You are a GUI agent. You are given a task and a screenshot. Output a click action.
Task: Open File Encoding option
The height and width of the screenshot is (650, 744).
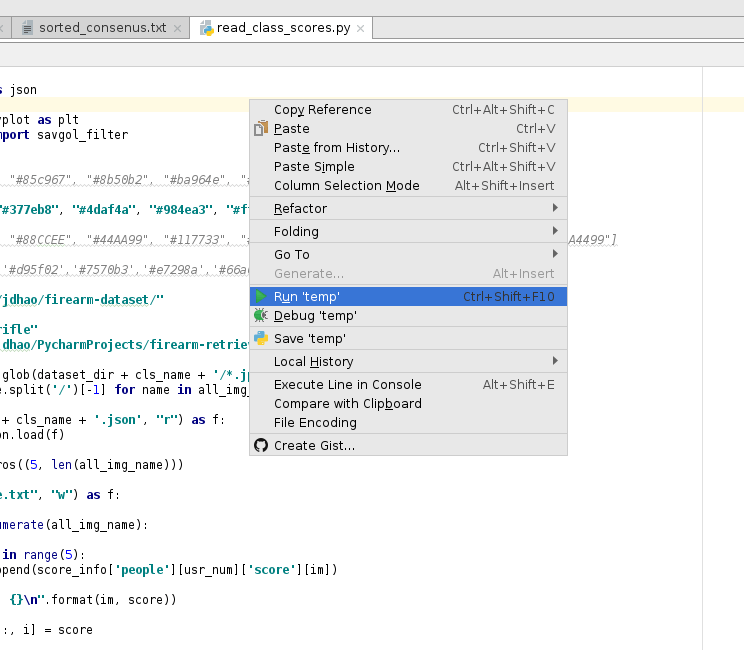click(315, 423)
